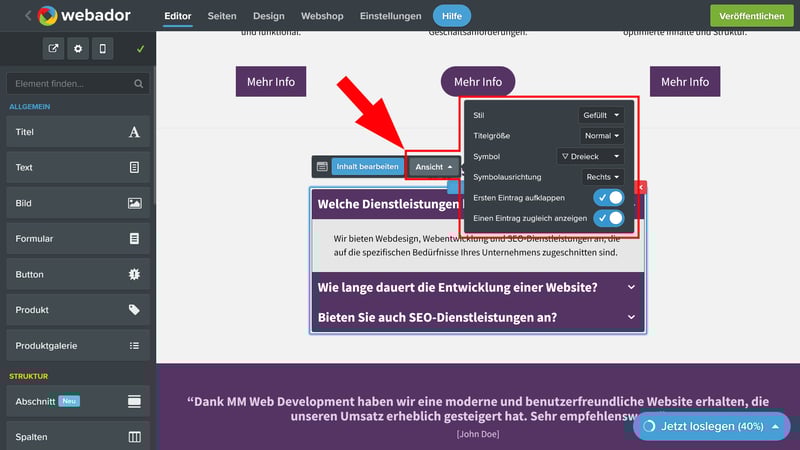Click the green checkmark saved icon
This screenshot has height=450, width=800.
[x=140, y=48]
